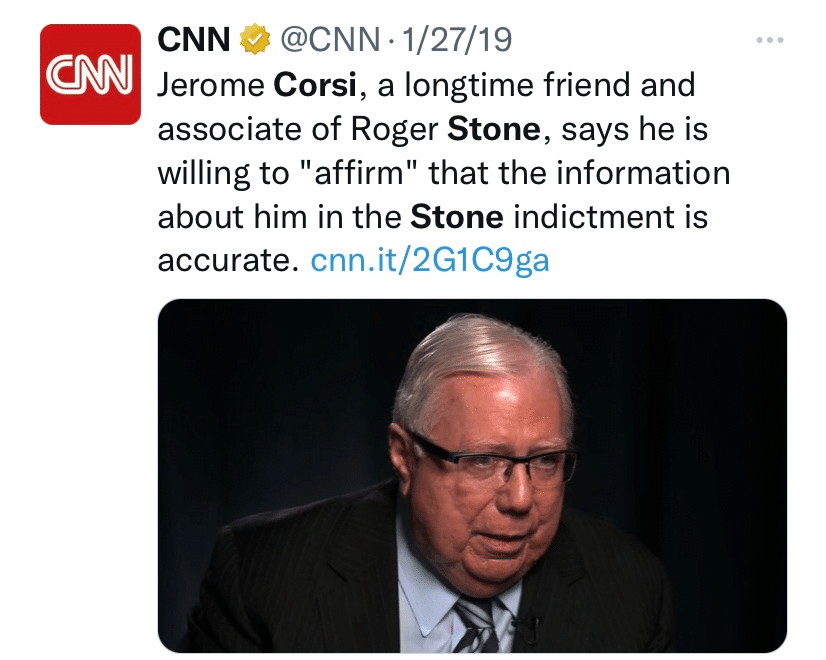Click the @CNN handle

click(x=334, y=36)
